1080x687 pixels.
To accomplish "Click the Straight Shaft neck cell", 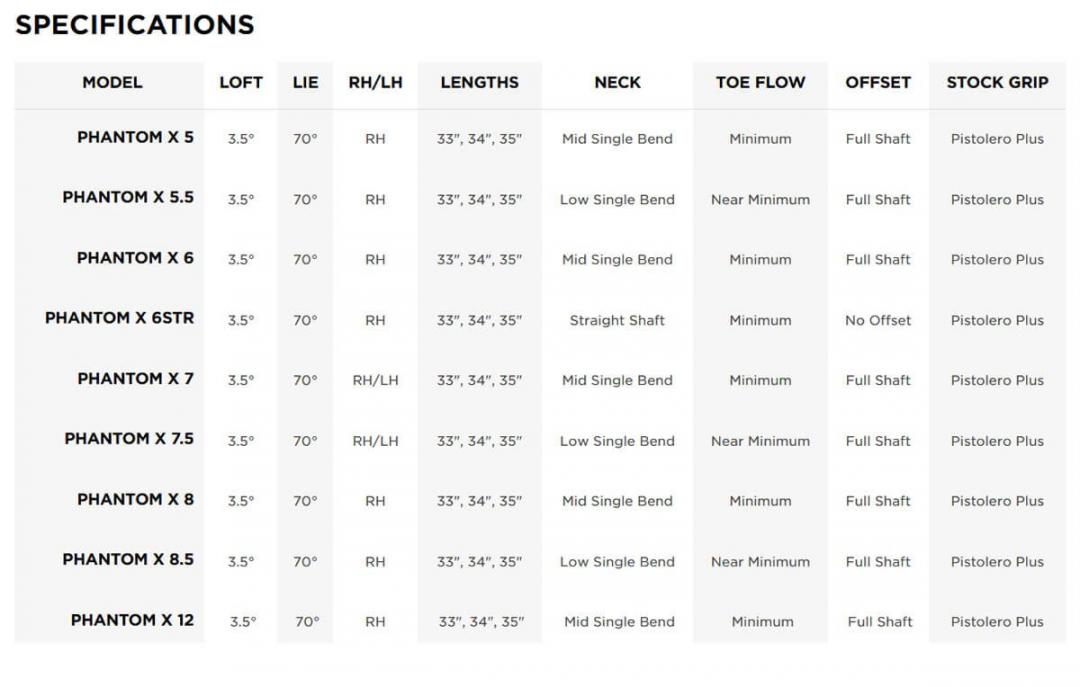I will tap(617, 321).
